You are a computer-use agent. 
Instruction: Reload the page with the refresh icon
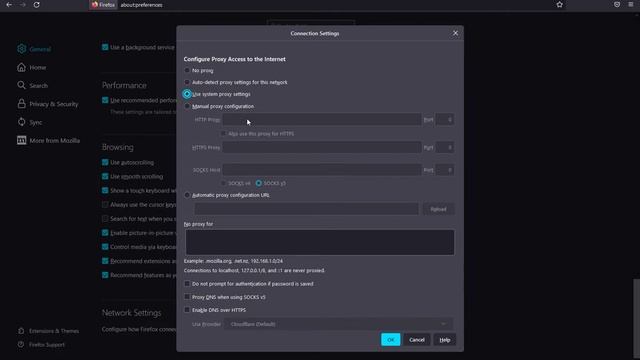[x=36, y=5]
